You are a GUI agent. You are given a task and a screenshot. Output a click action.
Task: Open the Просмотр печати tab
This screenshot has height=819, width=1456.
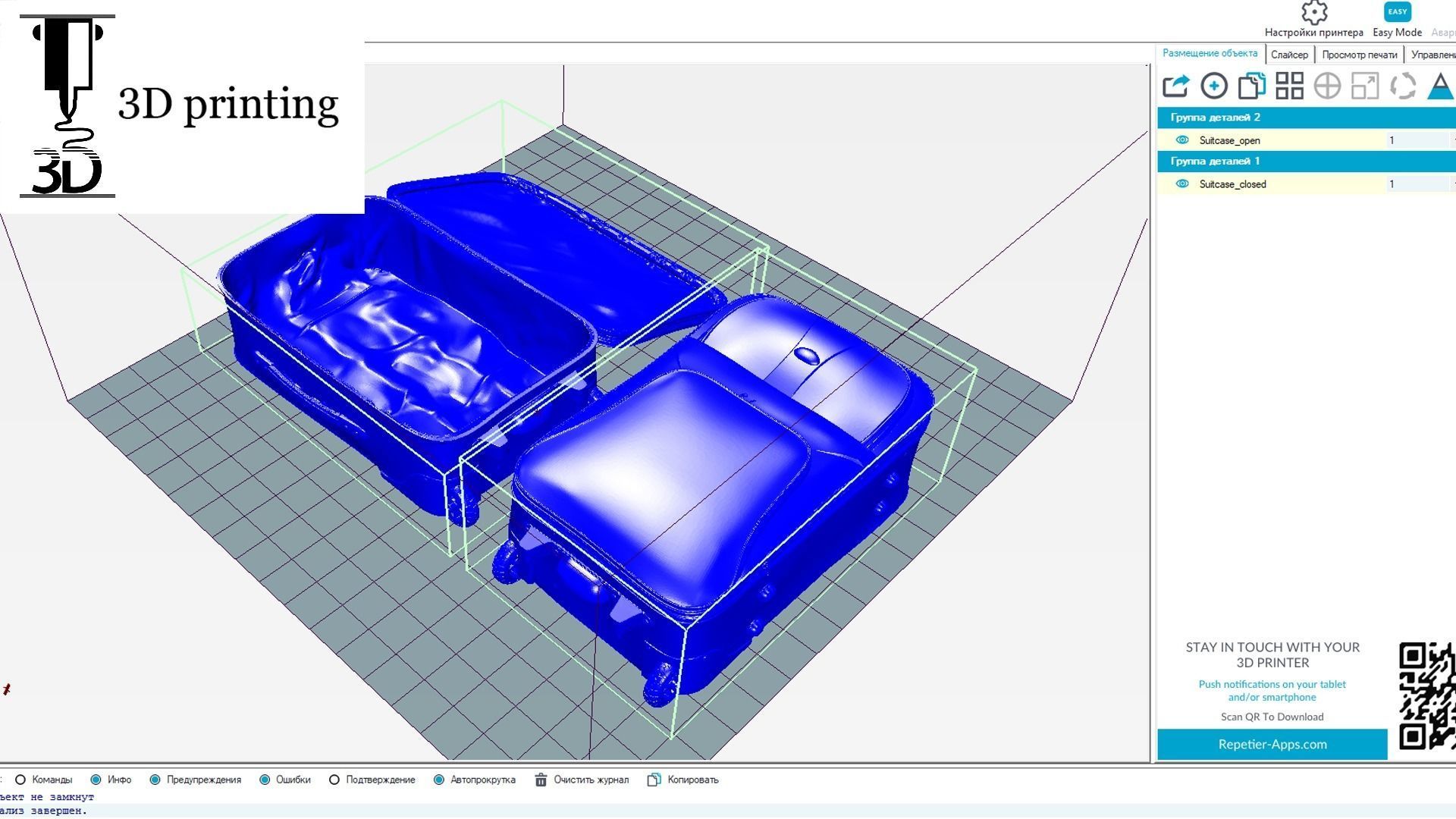(1359, 55)
